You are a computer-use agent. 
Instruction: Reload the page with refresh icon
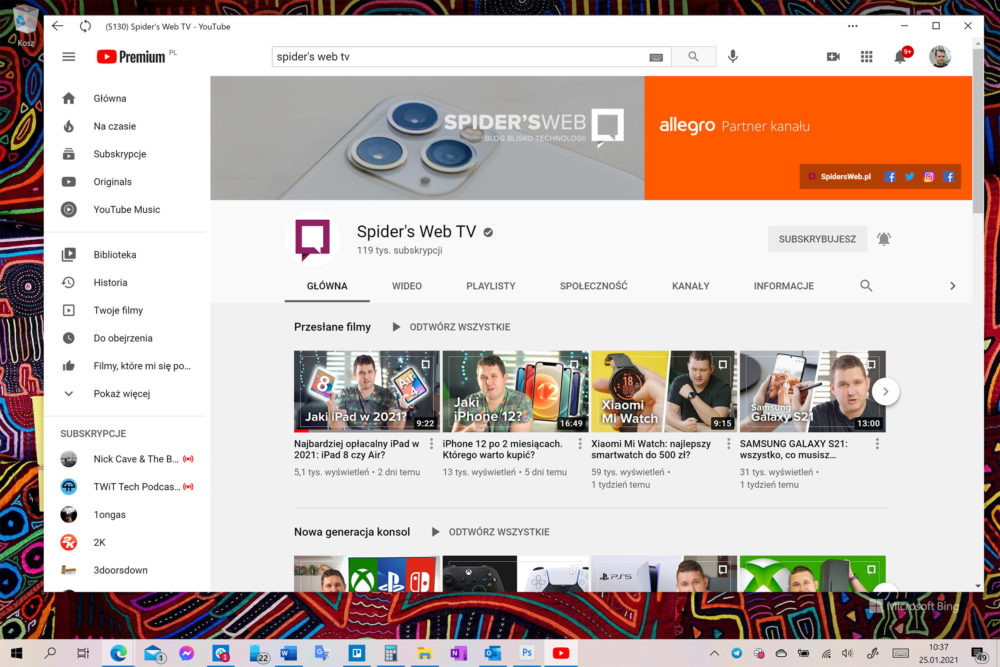(85, 26)
